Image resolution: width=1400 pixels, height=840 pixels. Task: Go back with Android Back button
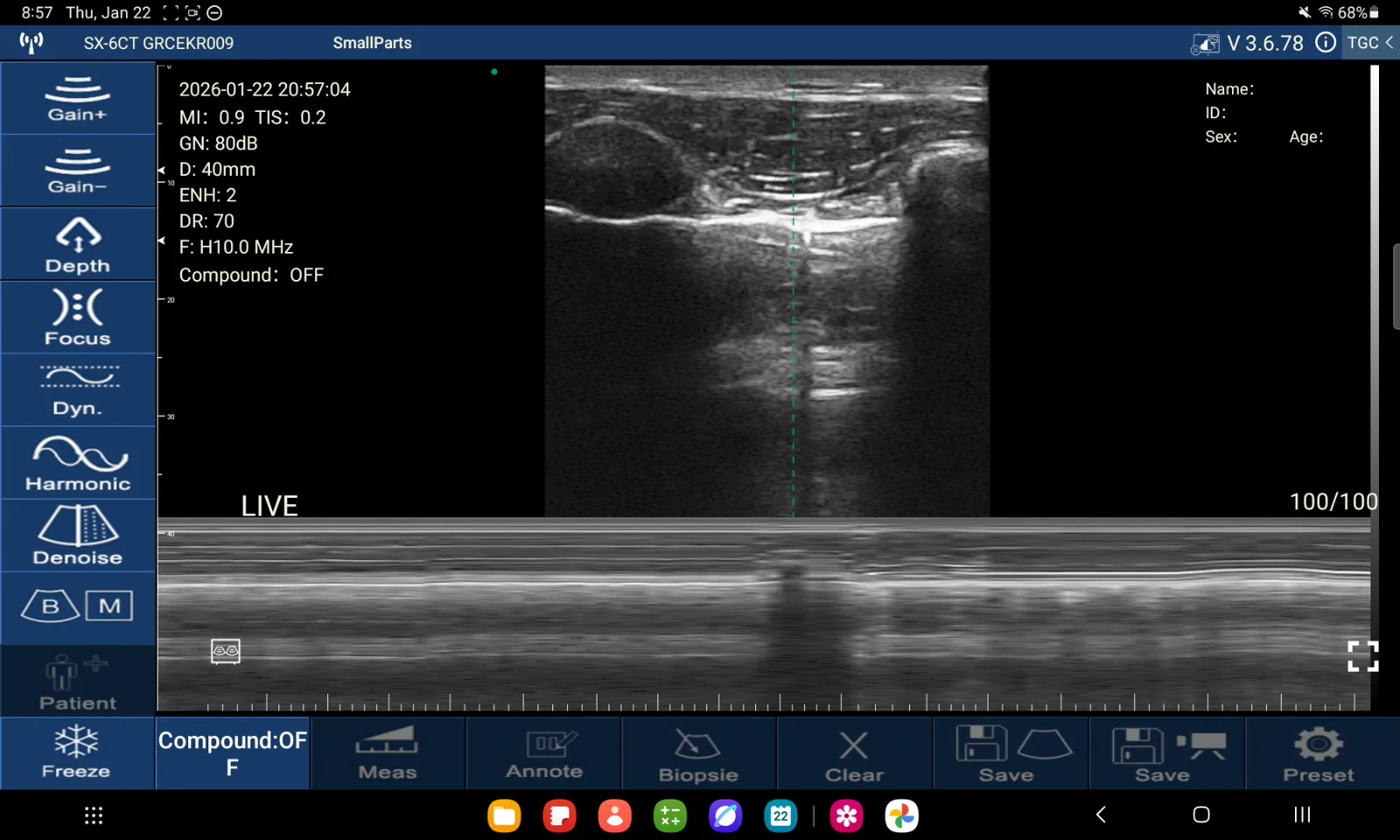click(1101, 815)
